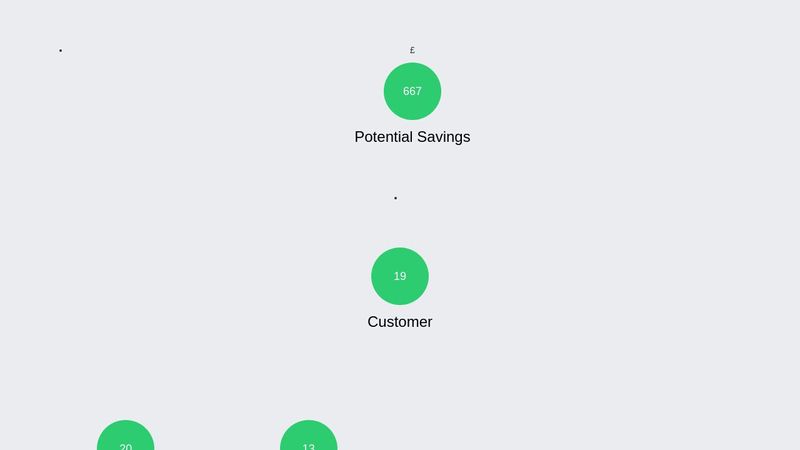Open the green circle showing 20
800x450 pixels.
tap(126, 435)
